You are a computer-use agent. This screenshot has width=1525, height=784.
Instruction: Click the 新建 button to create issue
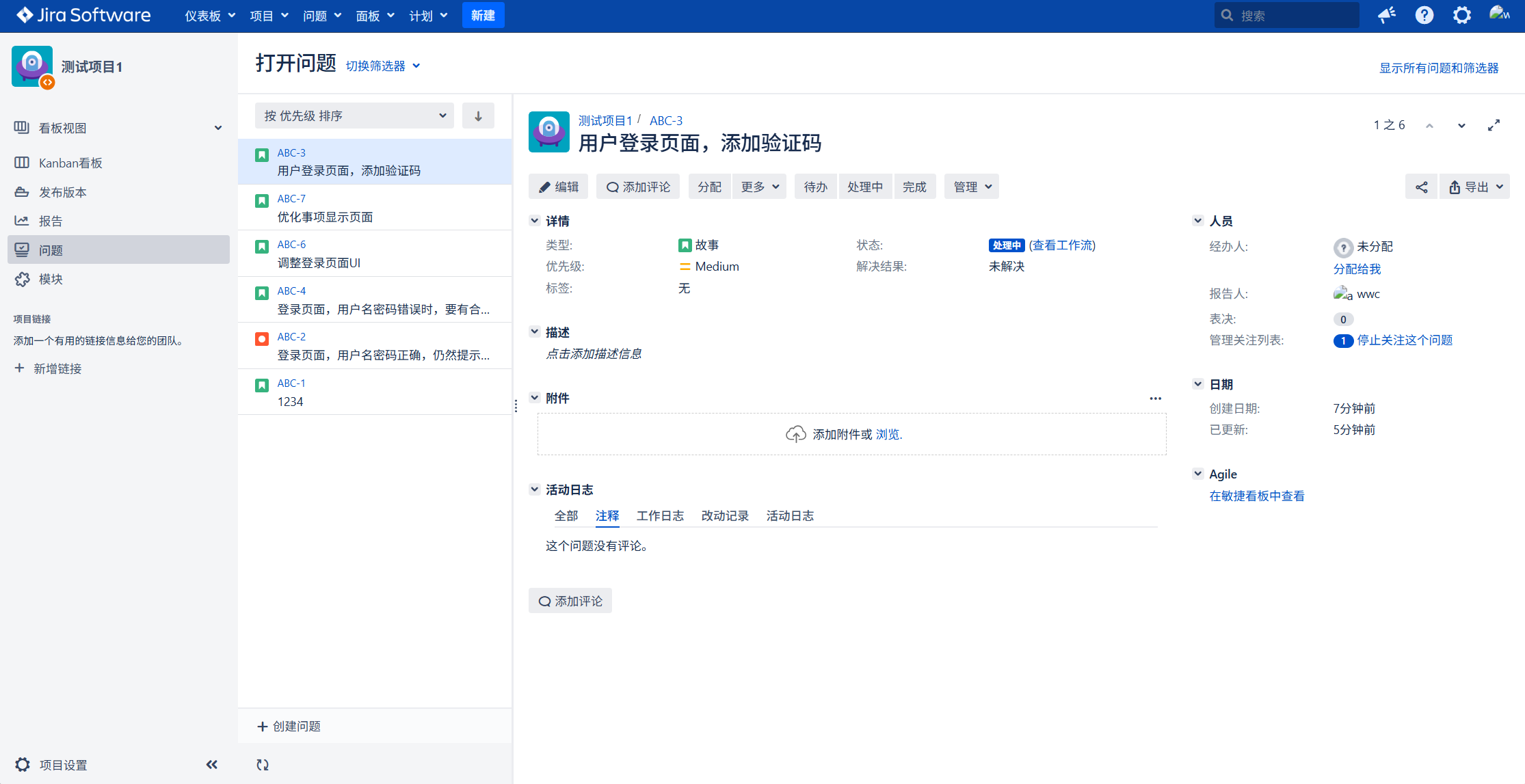pyautogui.click(x=483, y=15)
